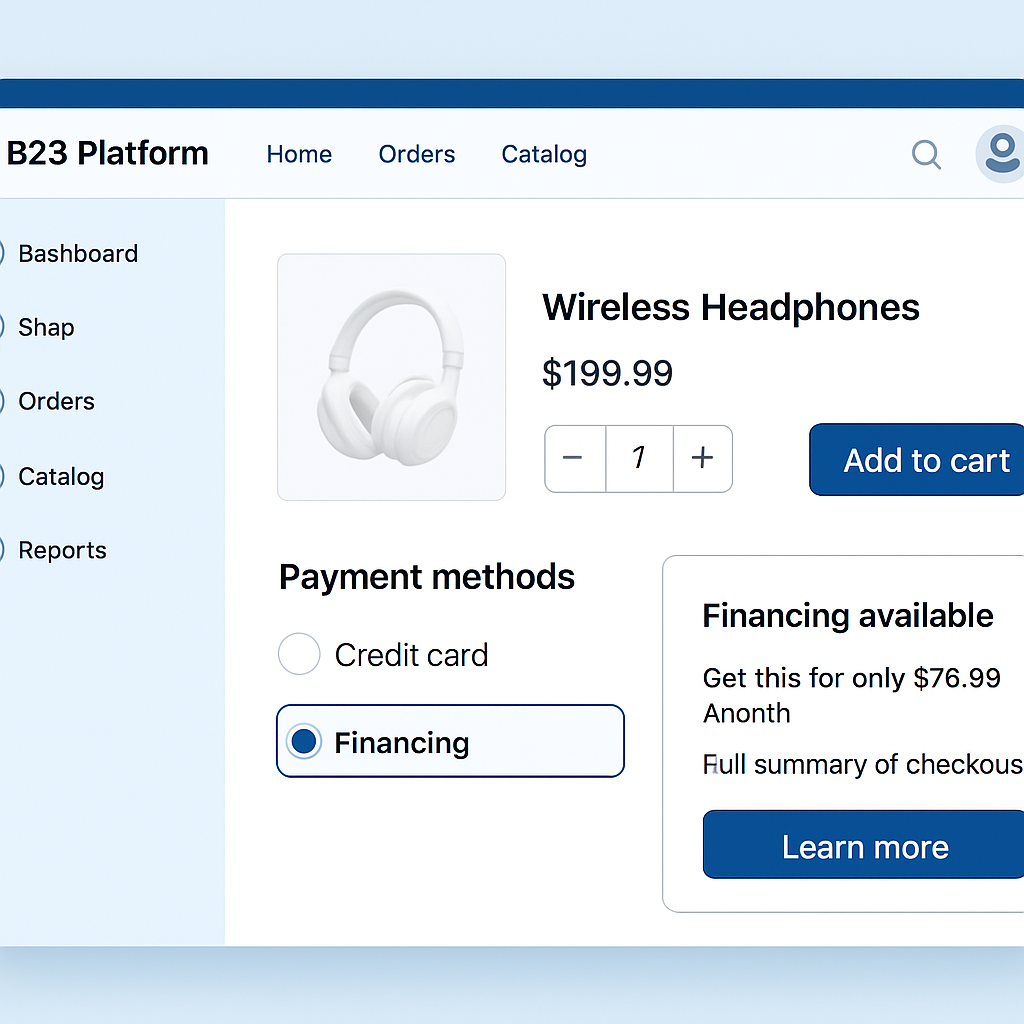Open Reports in the sidebar
The height and width of the screenshot is (1024, 1024).
coord(62,551)
